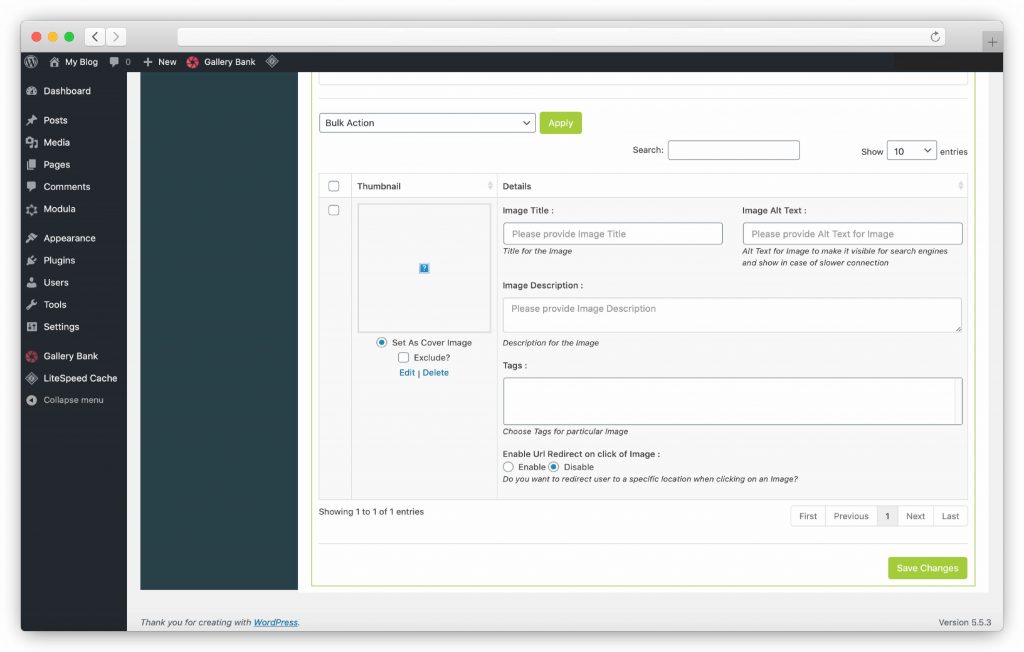The image size is (1024, 652).
Task: Click the browser reload icon
Action: pyautogui.click(x=936, y=37)
